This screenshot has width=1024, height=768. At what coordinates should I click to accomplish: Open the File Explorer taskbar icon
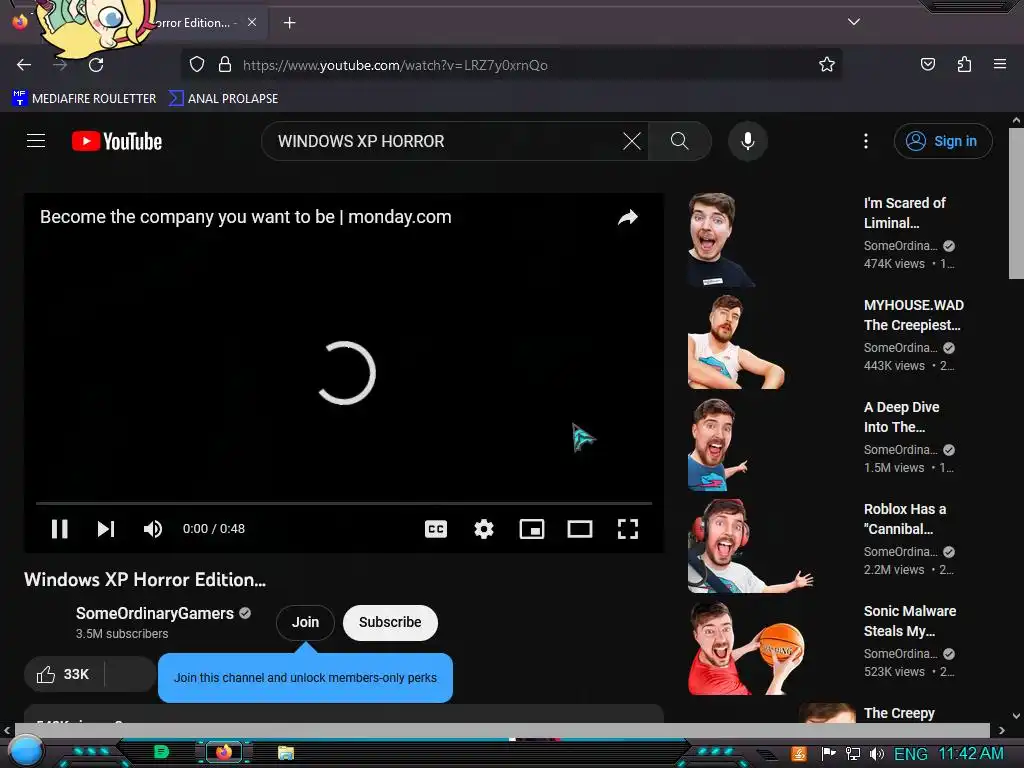(x=286, y=753)
